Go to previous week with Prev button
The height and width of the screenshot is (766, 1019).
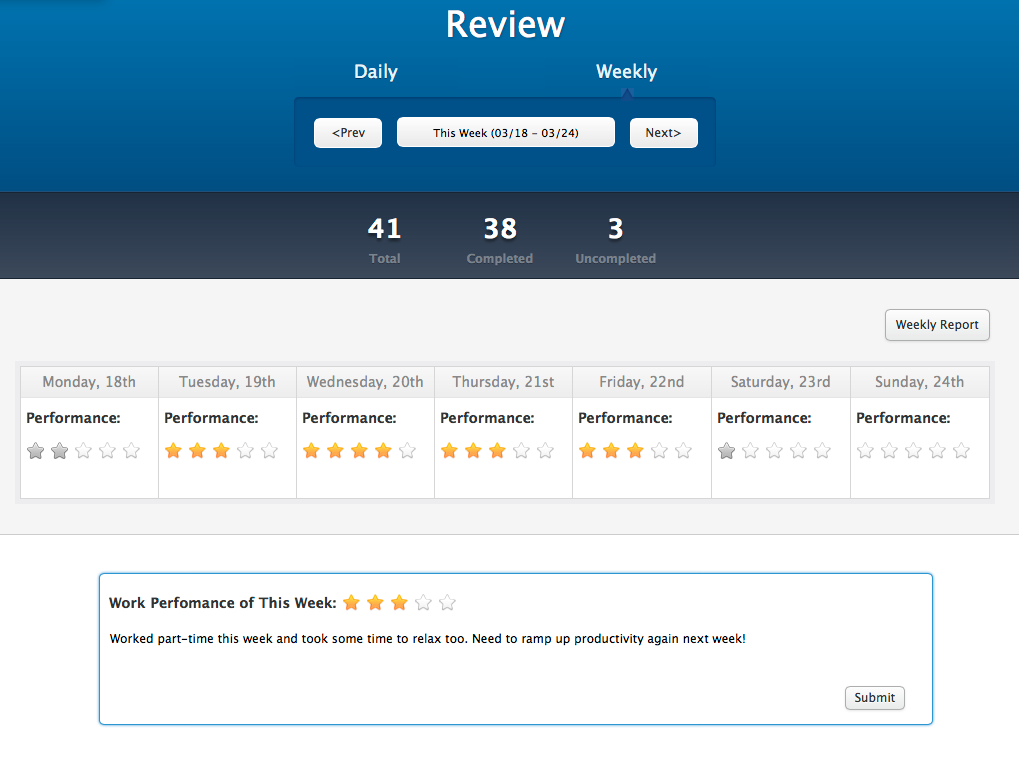[x=348, y=133]
